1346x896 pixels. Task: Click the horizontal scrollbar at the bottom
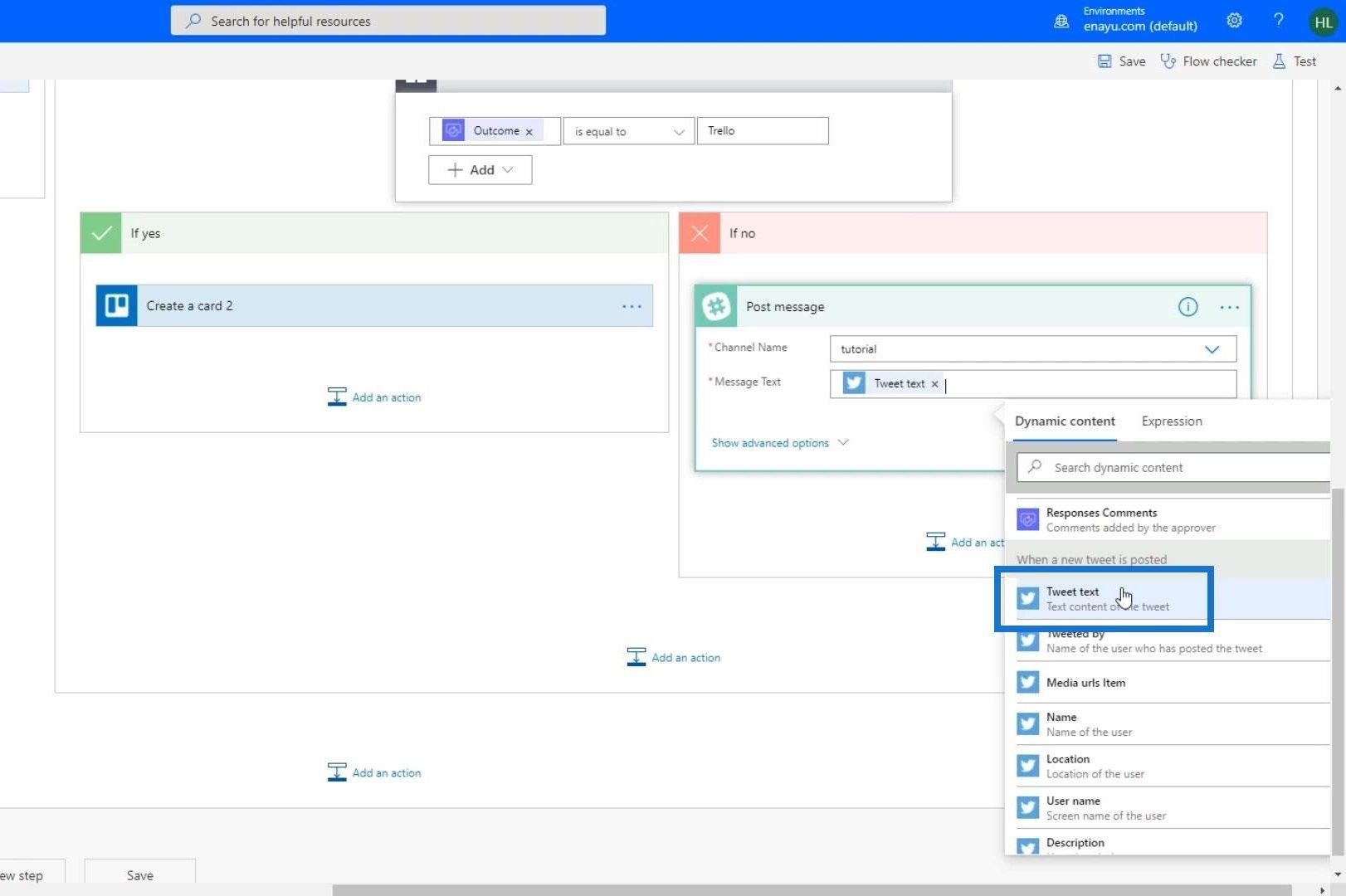point(812,890)
